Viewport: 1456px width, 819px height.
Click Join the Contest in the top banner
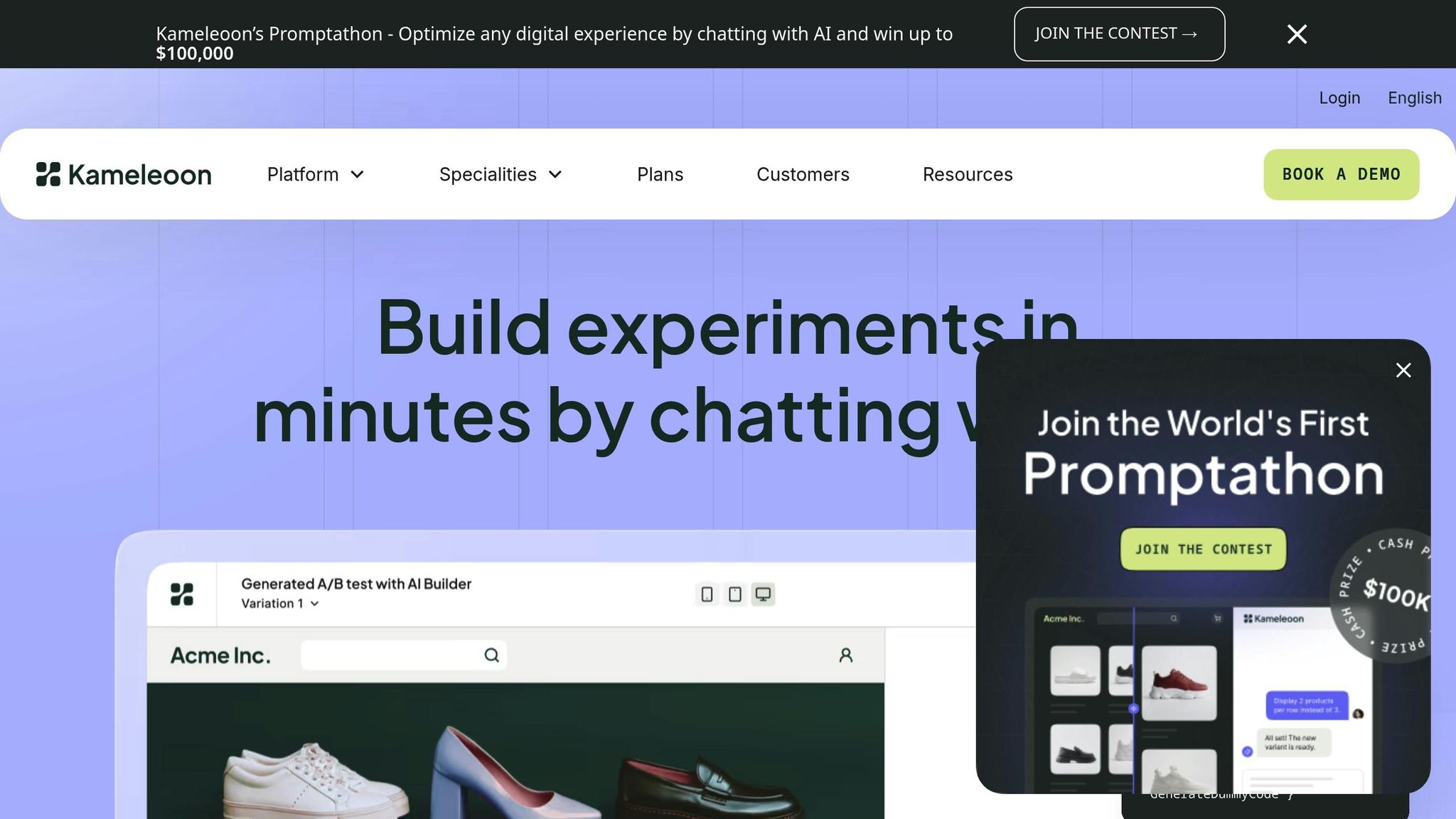click(1119, 34)
